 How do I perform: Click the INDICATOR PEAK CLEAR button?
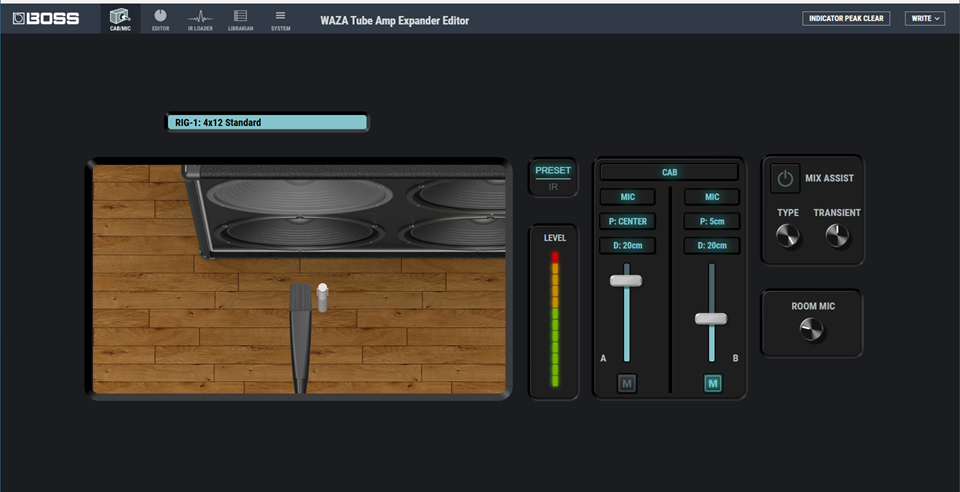click(x=846, y=18)
